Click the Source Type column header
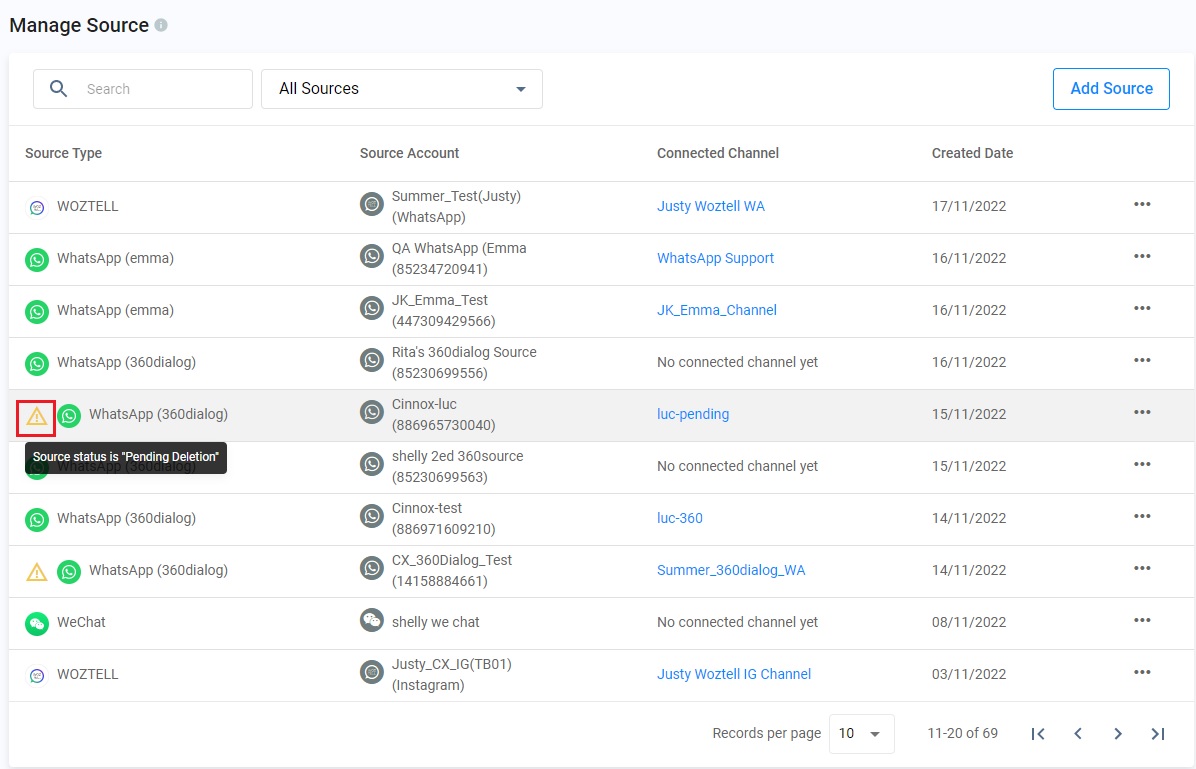 tap(64, 153)
